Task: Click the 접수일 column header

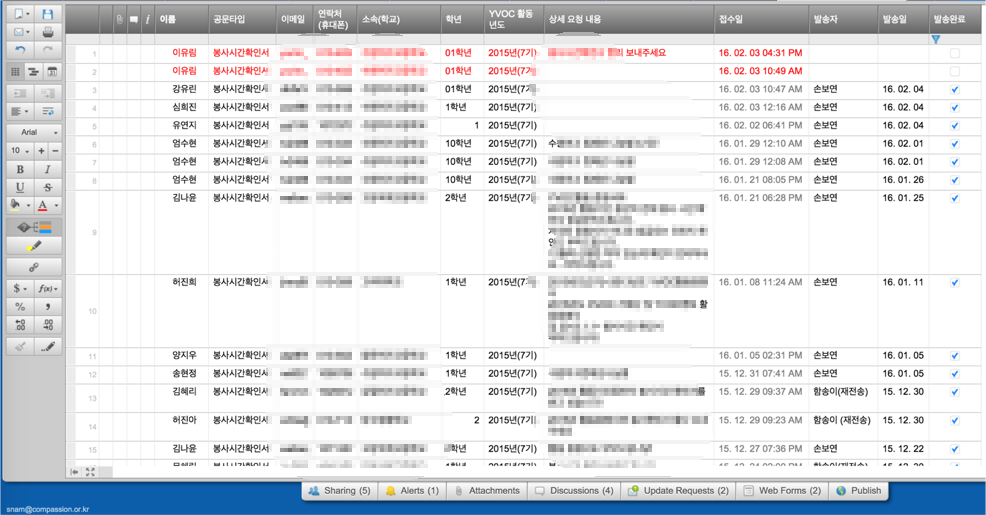Action: pyautogui.click(x=762, y=19)
